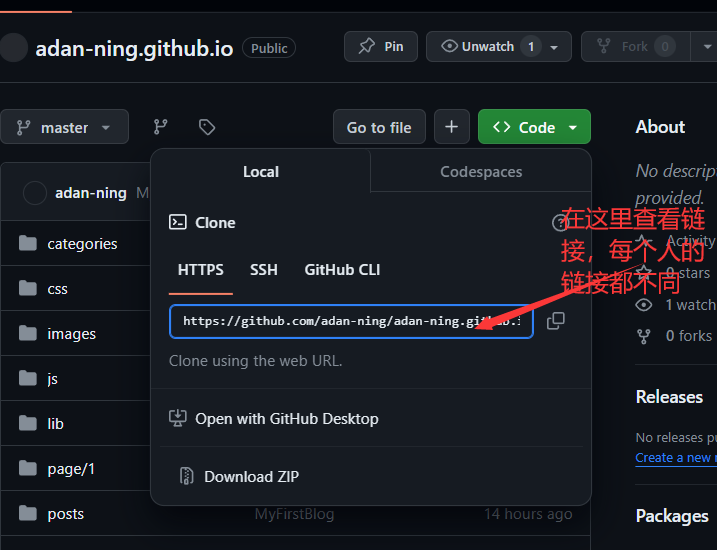The image size is (717, 550).
Task: Copy the clone URL to clipboard
Action: tap(556, 321)
